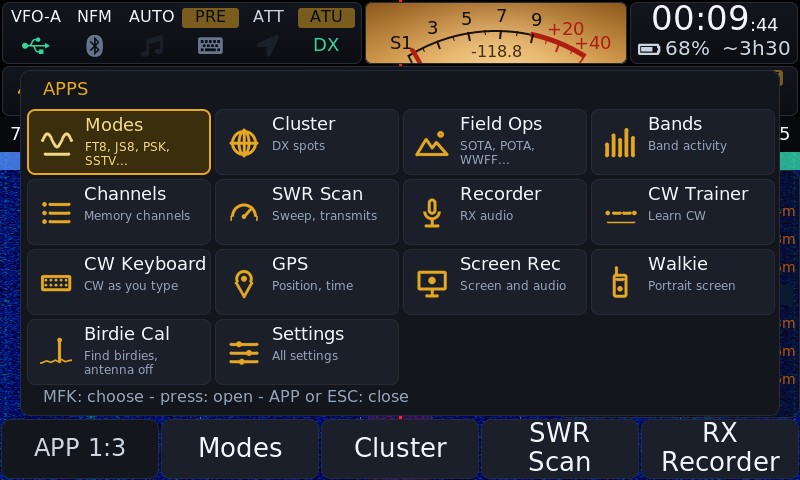Click 'RX audio' description under Recorder
The image size is (800, 480).
[x=486, y=216]
